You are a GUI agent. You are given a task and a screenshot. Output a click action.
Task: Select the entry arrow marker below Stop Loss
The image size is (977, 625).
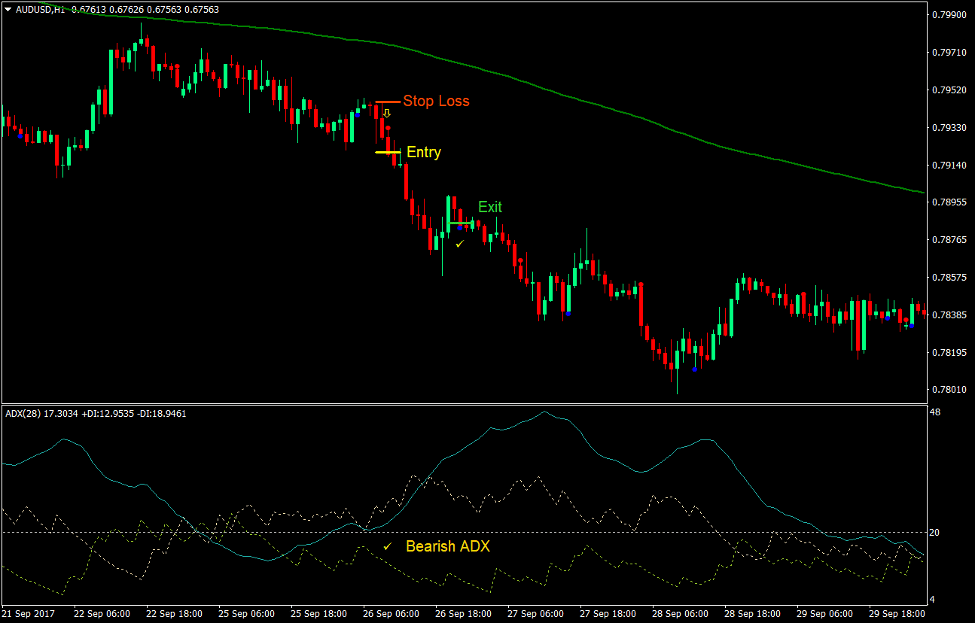click(387, 113)
